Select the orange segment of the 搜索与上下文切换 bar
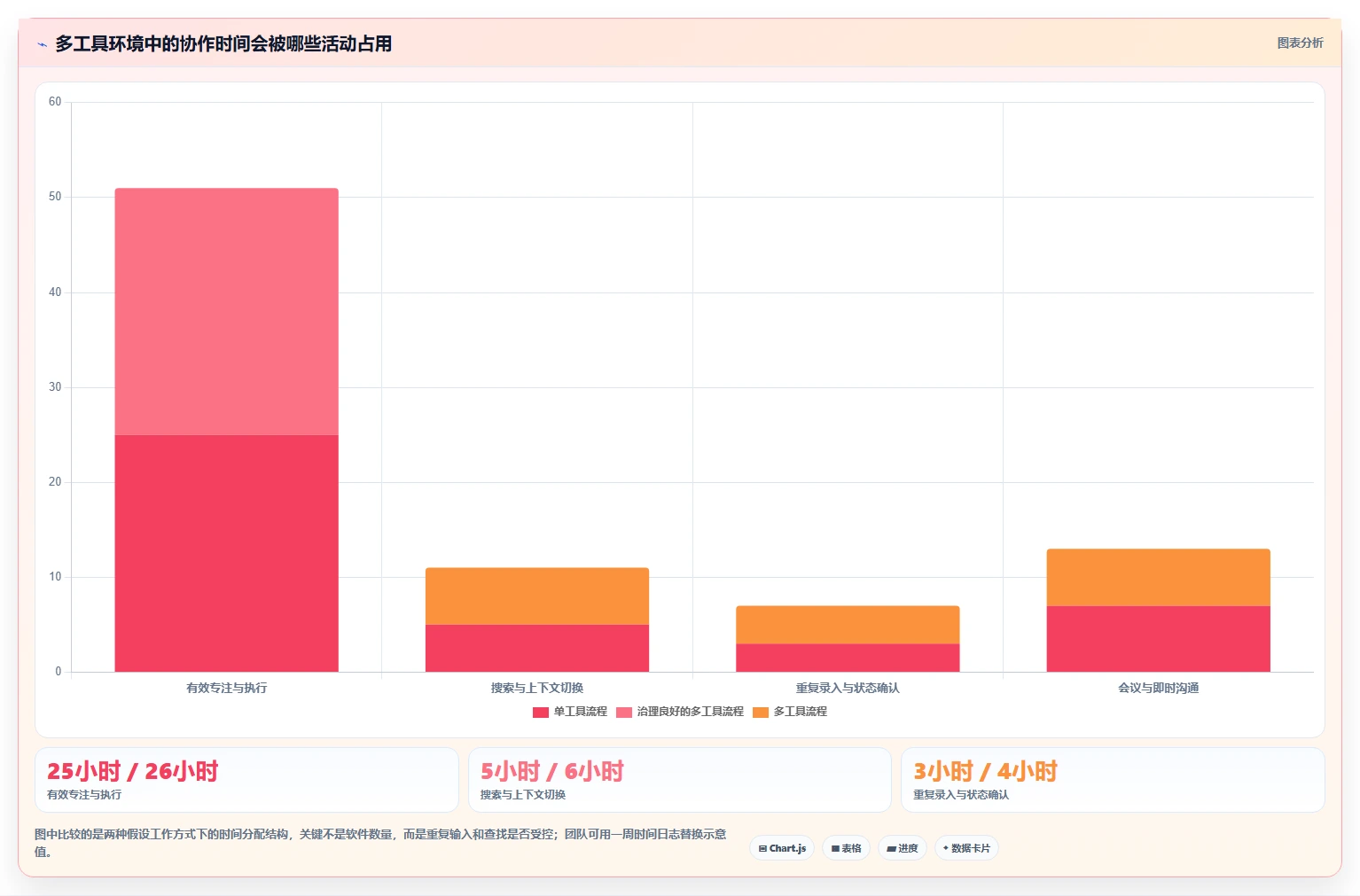 point(537,596)
